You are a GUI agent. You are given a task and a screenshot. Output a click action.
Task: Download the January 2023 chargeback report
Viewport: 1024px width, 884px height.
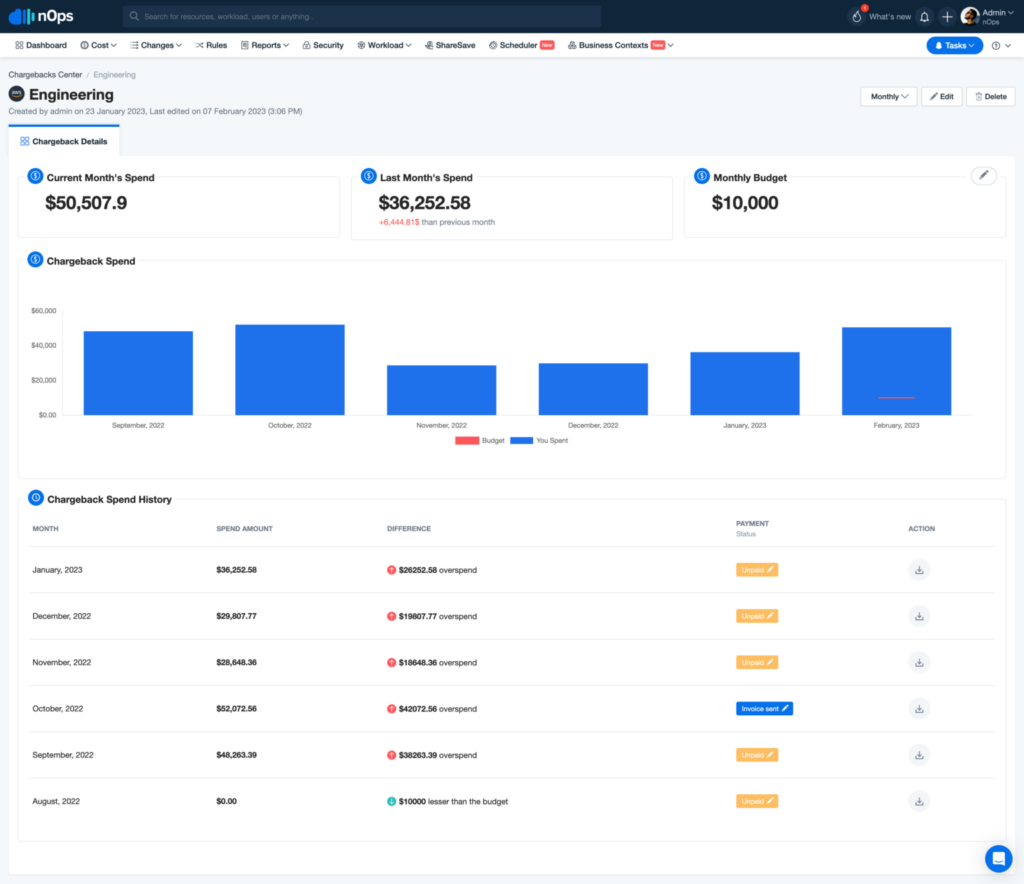[919, 569]
